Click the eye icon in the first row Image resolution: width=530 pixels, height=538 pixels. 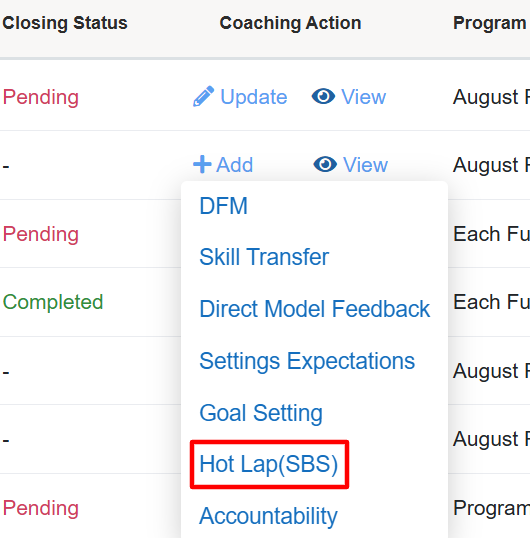tap(323, 96)
